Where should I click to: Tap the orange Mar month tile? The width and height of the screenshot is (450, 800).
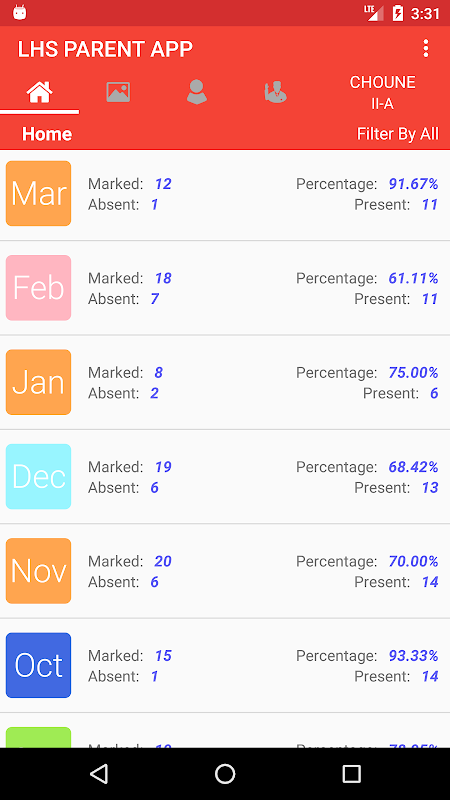point(38,193)
